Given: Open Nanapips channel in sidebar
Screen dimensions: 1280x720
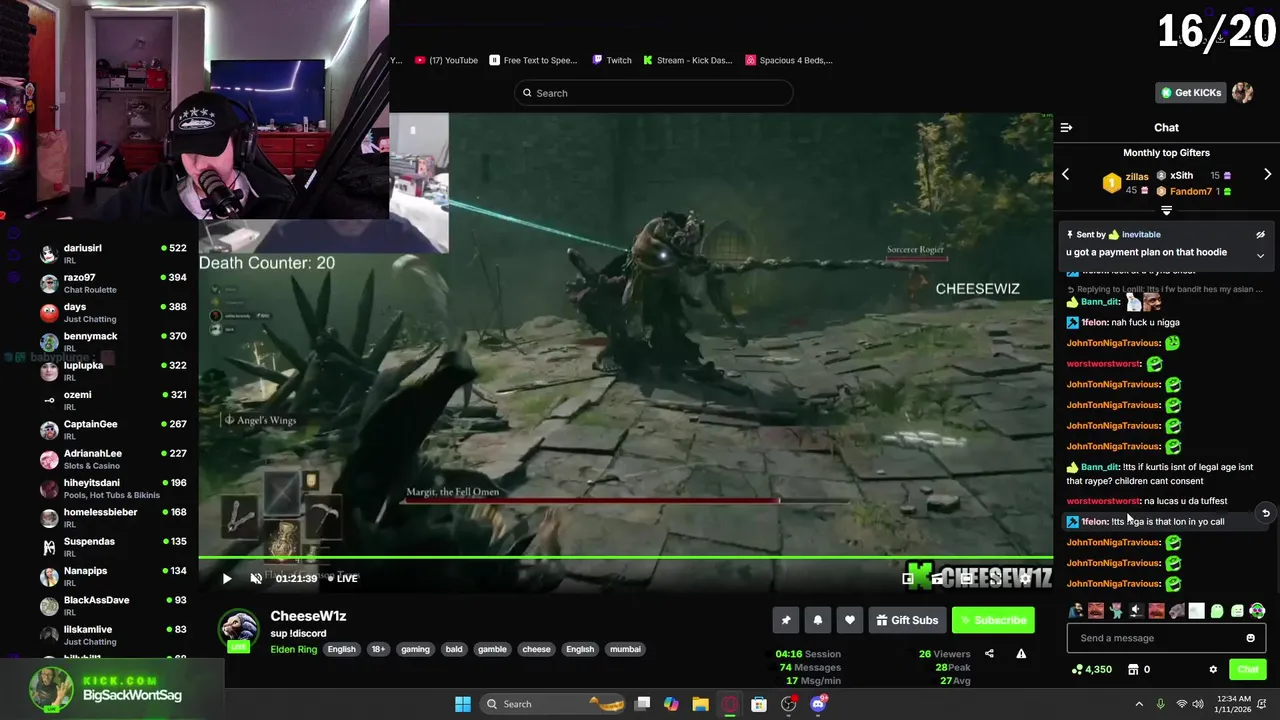Looking at the screenshot, I should (x=113, y=576).
